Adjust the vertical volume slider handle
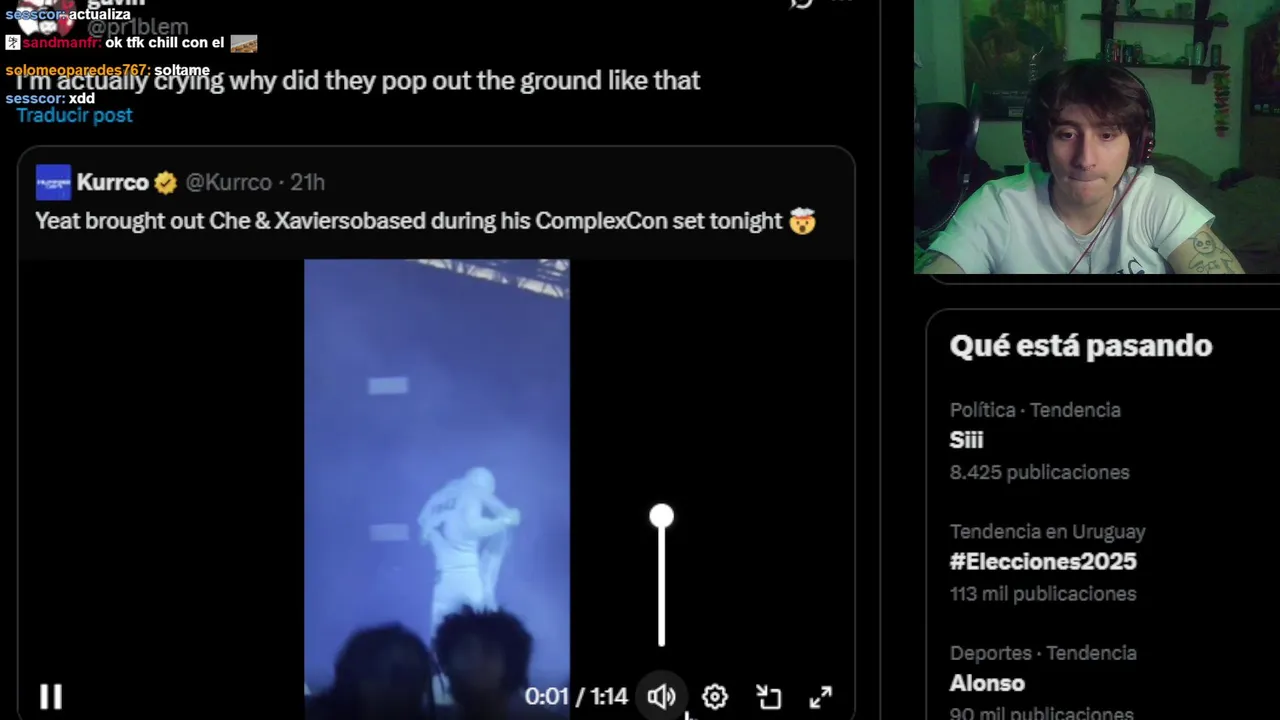 [661, 516]
